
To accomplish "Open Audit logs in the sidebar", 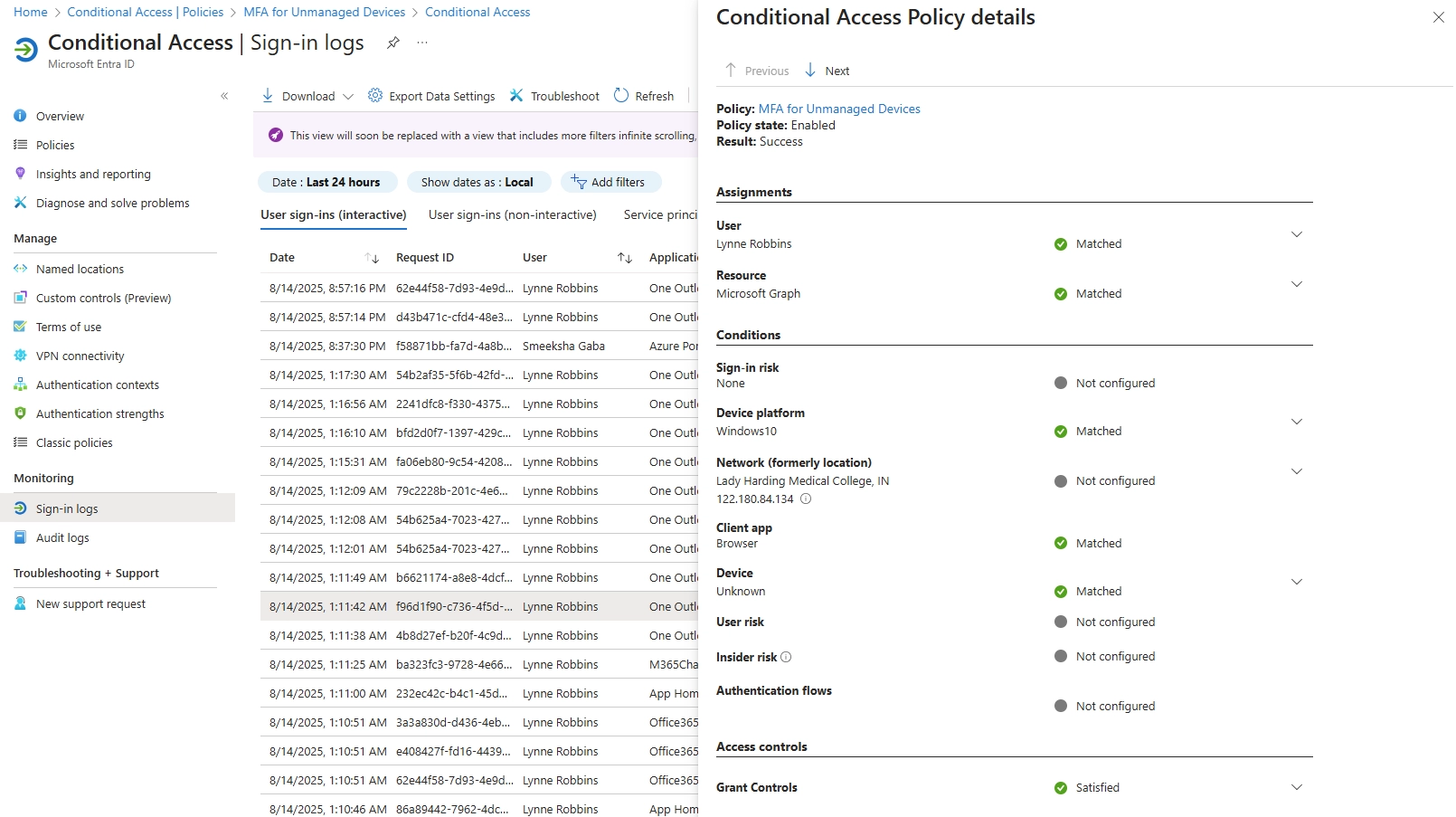I will coord(62,537).
